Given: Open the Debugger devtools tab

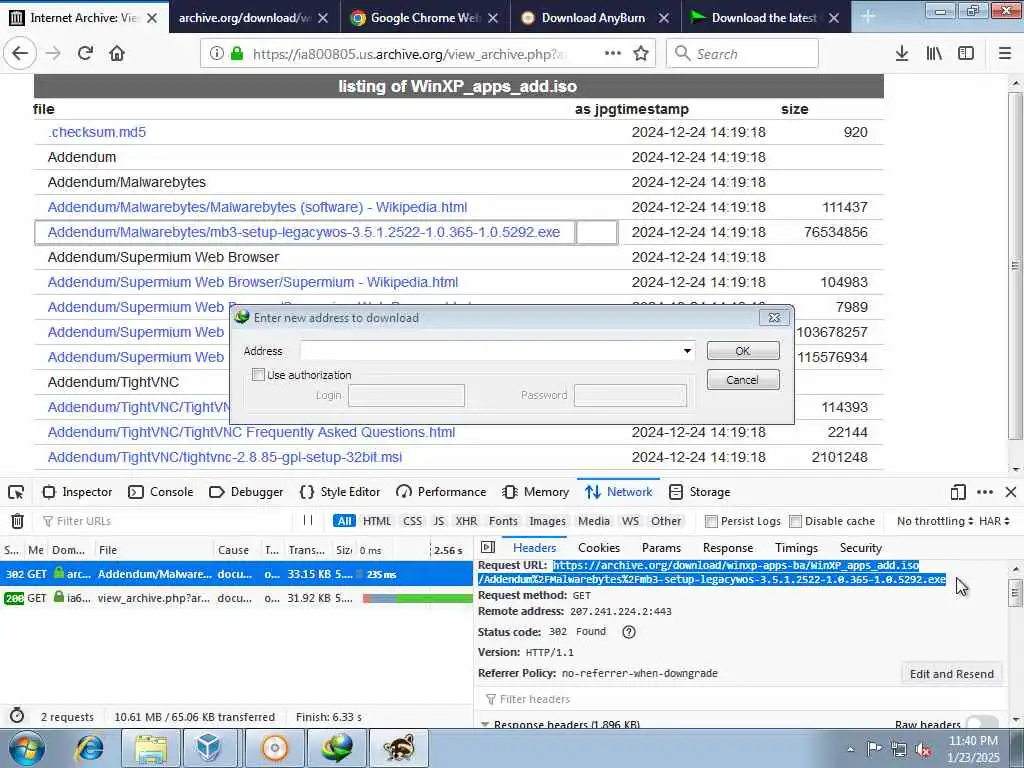Looking at the screenshot, I should [246, 492].
